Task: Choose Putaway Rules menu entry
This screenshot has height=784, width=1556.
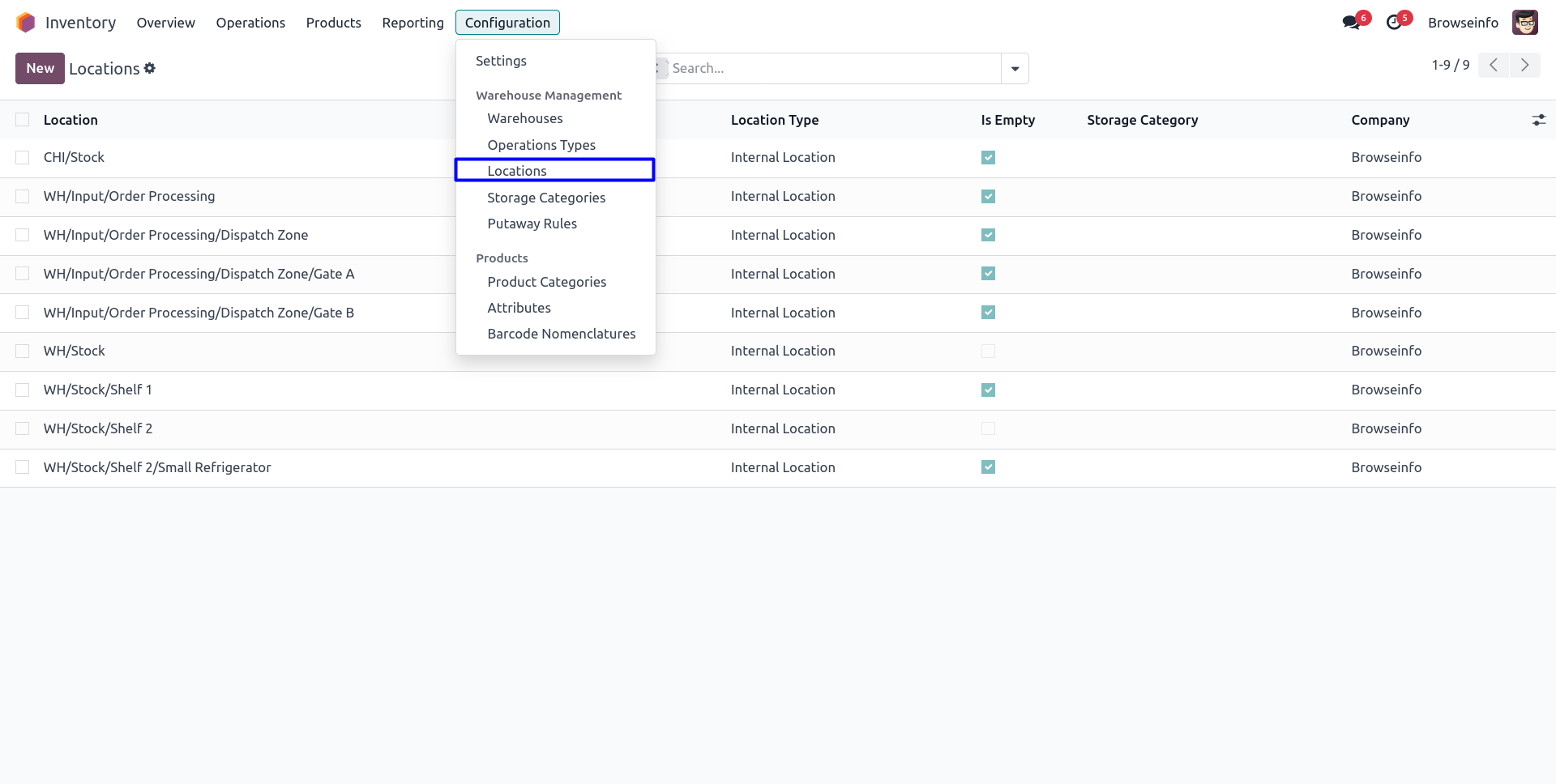Action: click(532, 224)
